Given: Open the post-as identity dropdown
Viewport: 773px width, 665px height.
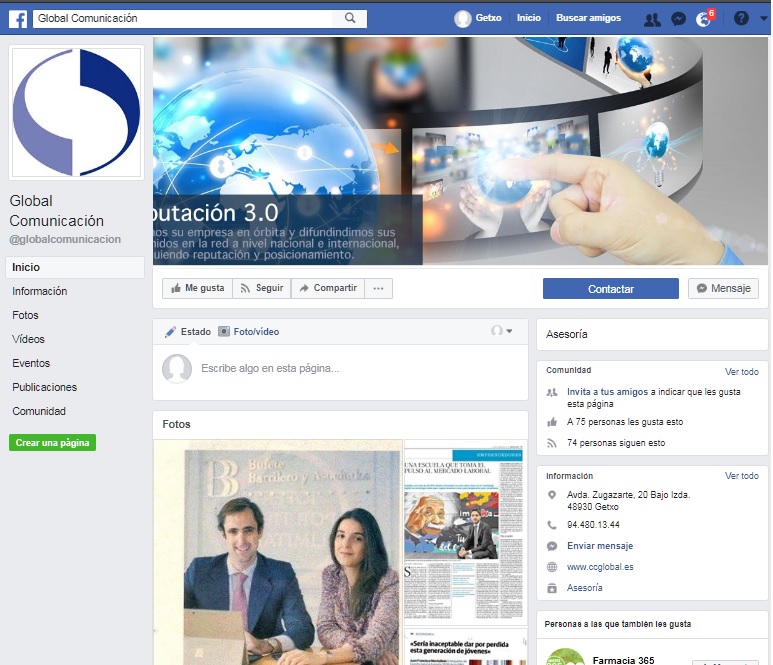Looking at the screenshot, I should (x=501, y=331).
